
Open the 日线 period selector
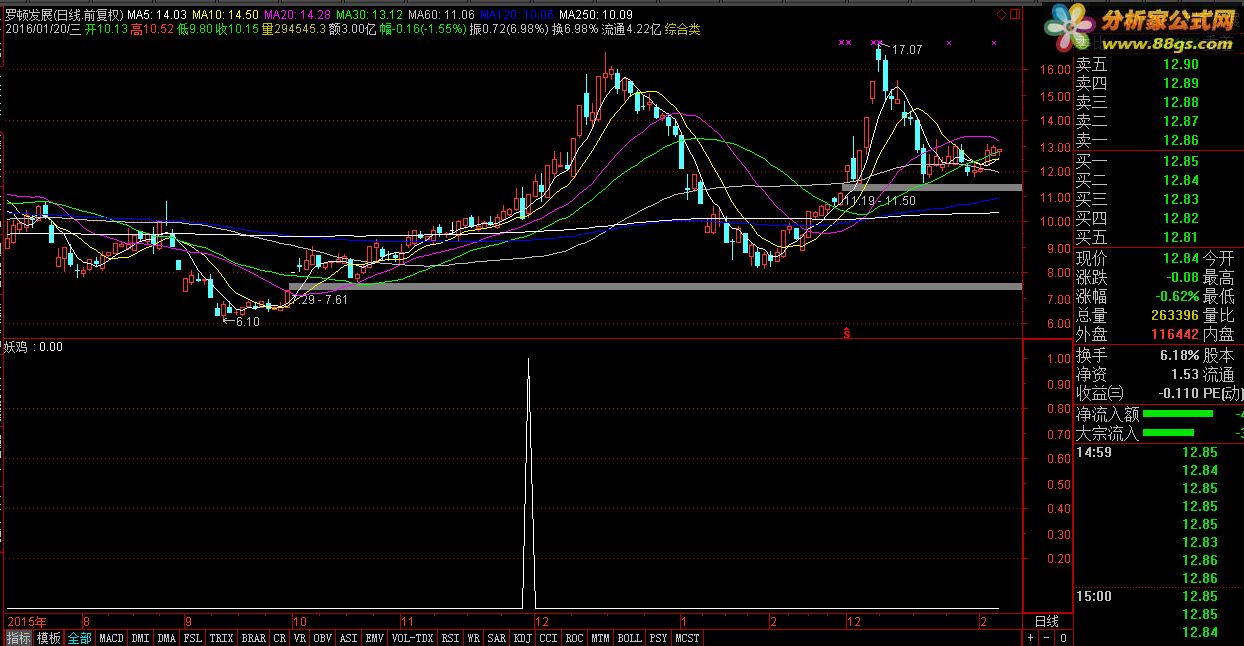click(1045, 621)
